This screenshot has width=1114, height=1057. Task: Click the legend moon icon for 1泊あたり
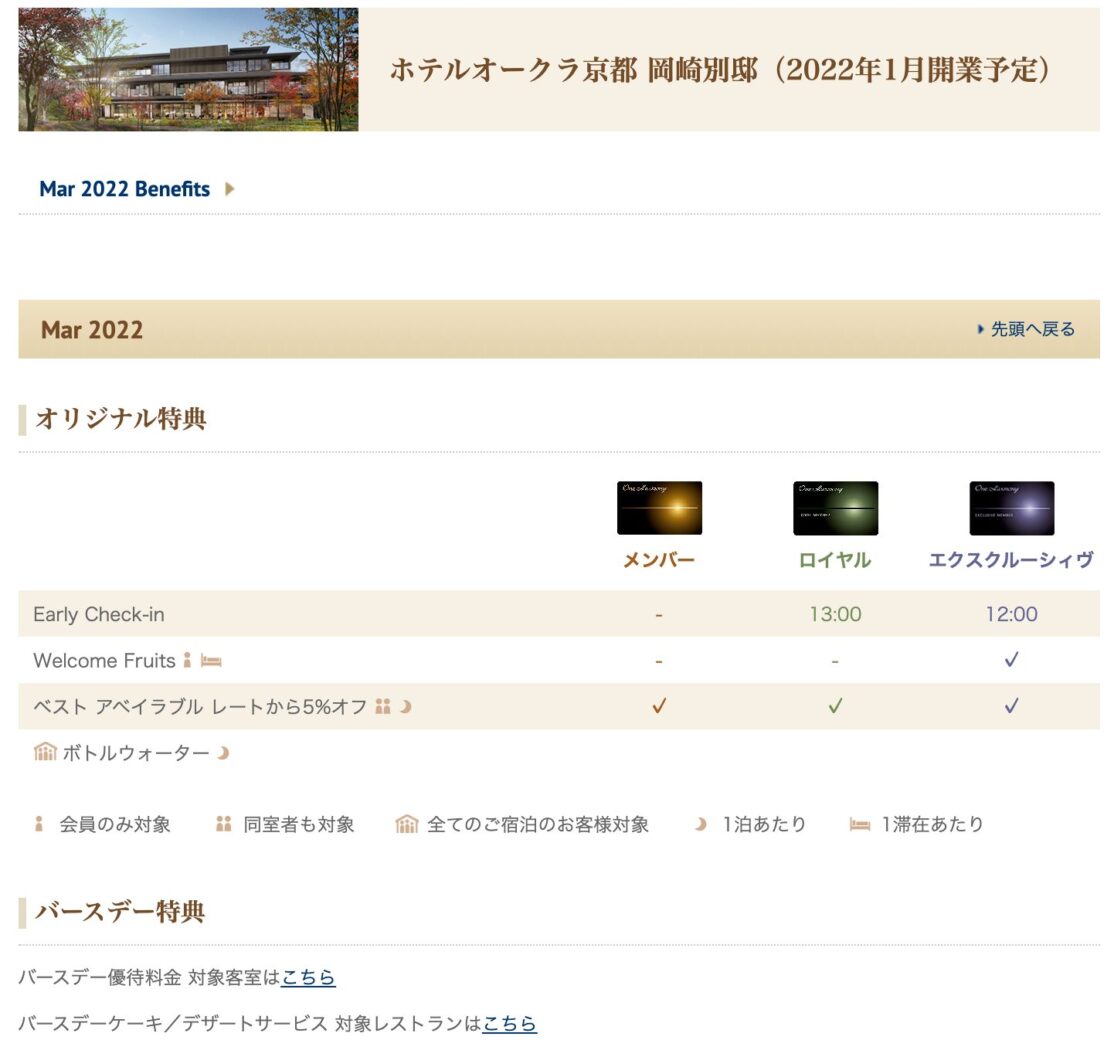pos(701,824)
